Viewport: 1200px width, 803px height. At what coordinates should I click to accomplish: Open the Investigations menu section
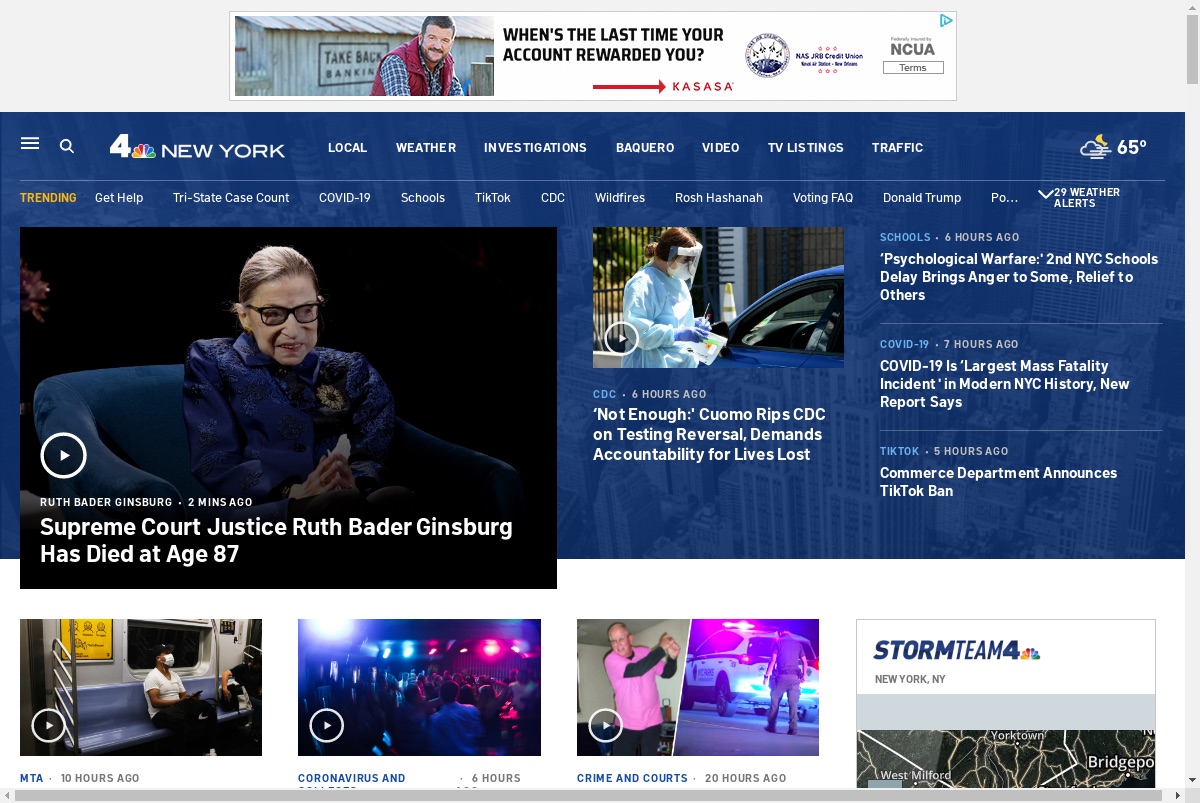pos(535,147)
